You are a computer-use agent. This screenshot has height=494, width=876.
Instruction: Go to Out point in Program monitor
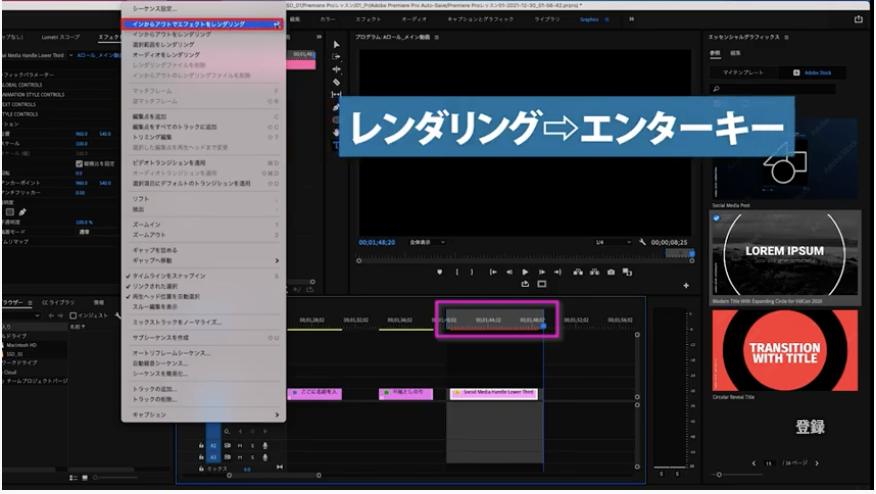click(558, 272)
